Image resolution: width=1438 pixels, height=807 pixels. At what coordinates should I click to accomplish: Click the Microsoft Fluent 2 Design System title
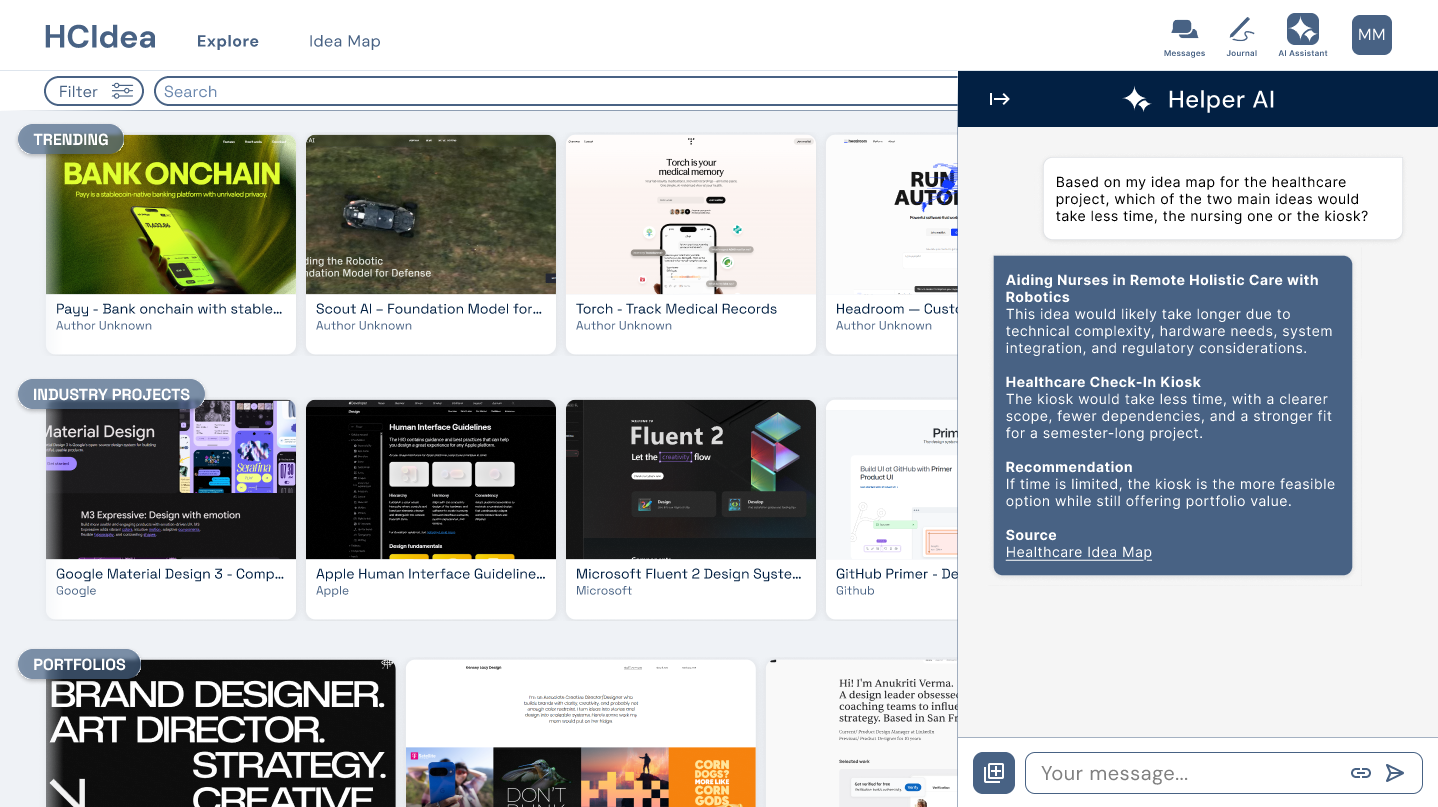click(689, 574)
